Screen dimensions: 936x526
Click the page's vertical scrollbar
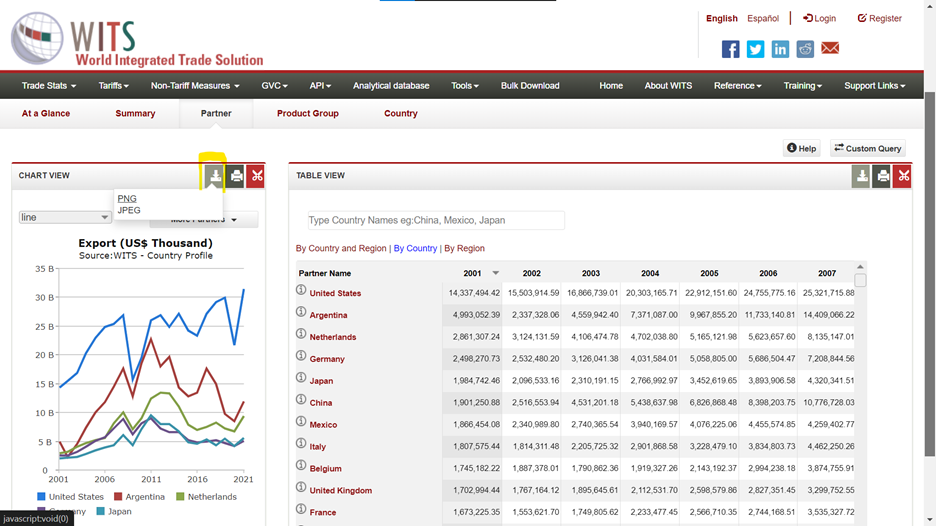tap(929, 275)
